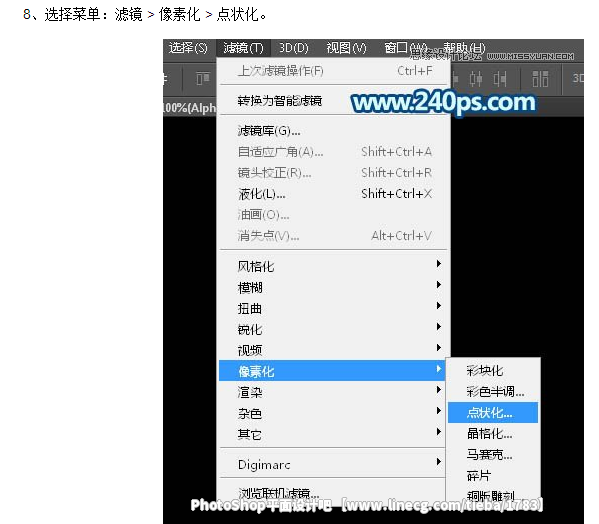Screen dimensions: 599x524
Task: Click distribute right edges icon
Action: click(500, 79)
